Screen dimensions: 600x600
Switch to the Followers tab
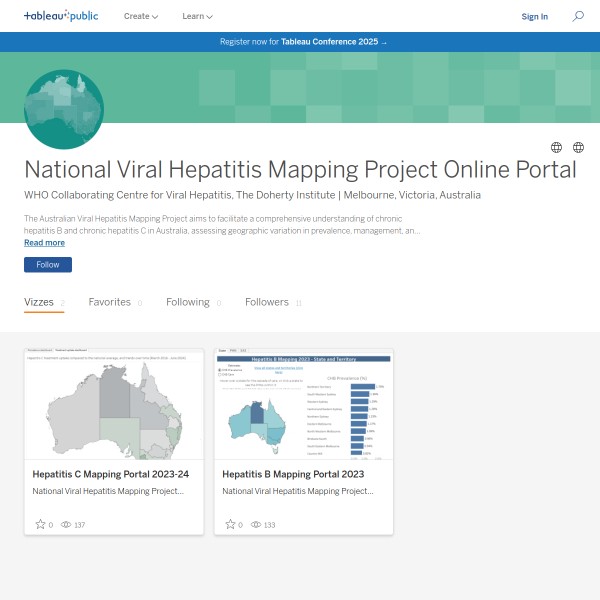(267, 302)
